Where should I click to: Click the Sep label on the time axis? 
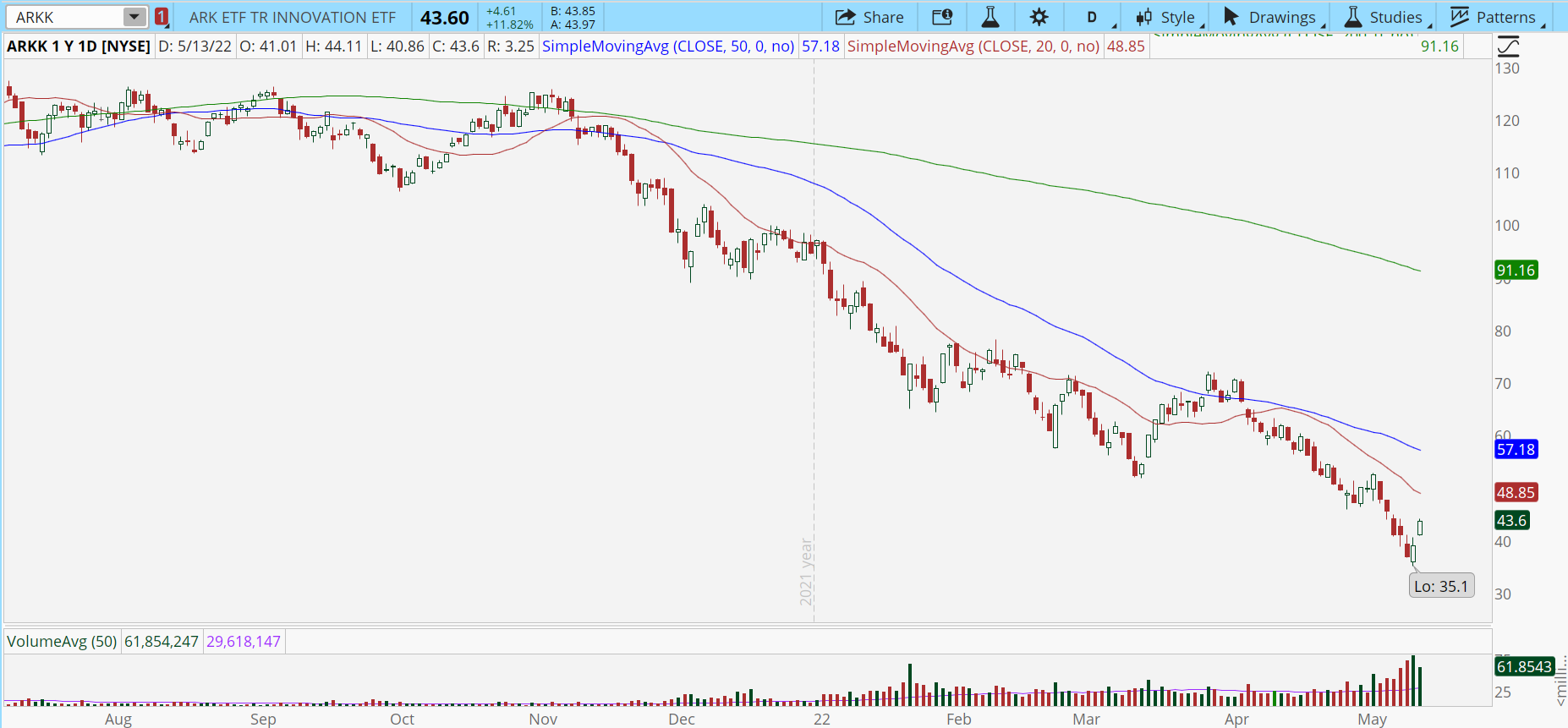(263, 720)
